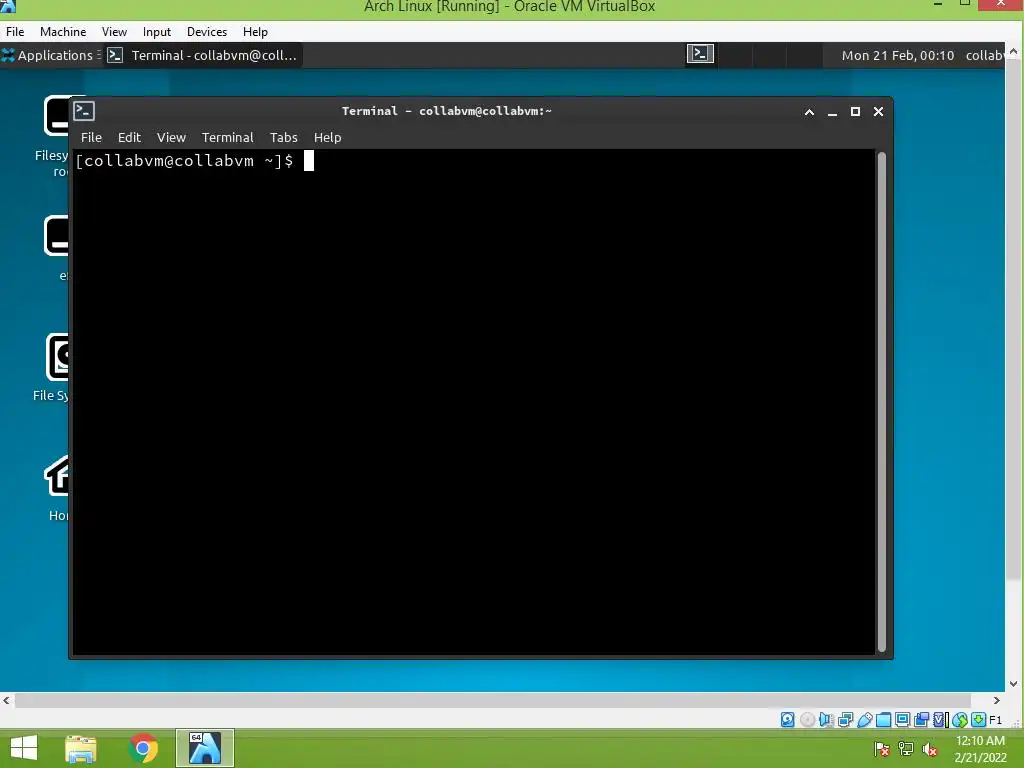Click the VirtualBox network indicator
The height and width of the screenshot is (768, 1024).
point(845,720)
